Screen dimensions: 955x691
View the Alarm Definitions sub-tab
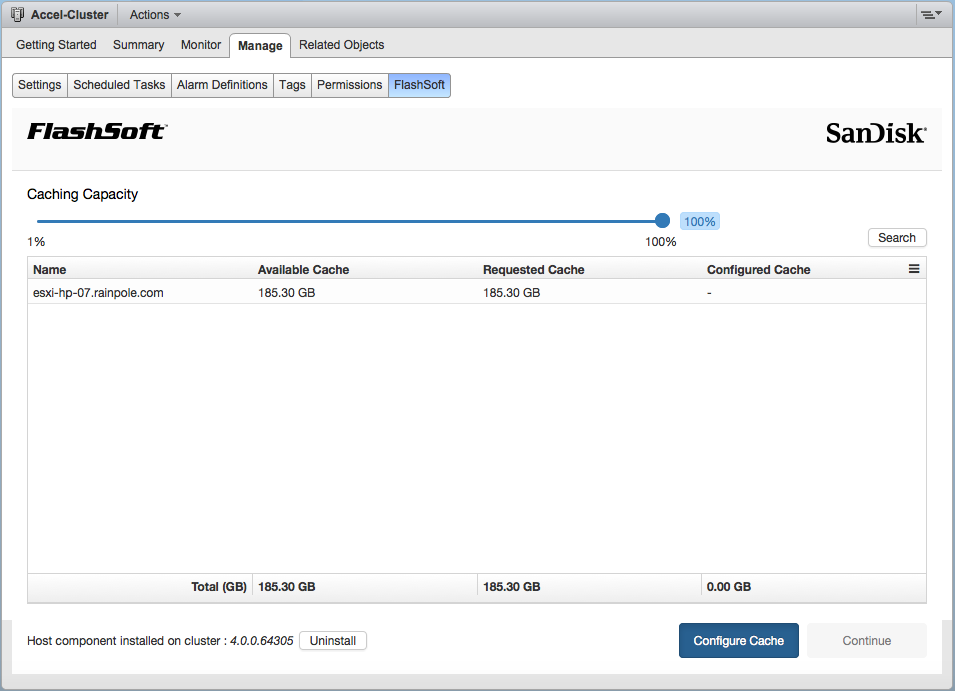pyautogui.click(x=222, y=85)
